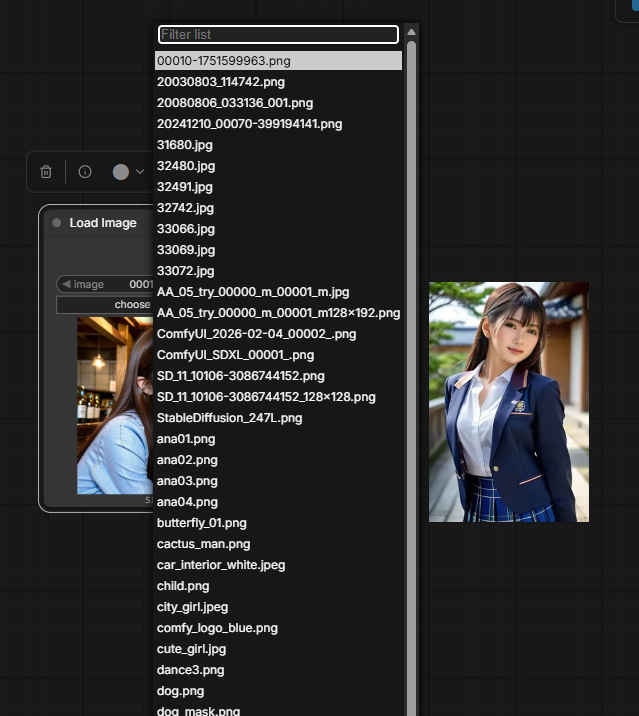The height and width of the screenshot is (716, 639).
Task: Pick 33069.jpg in the list
Action: coord(278,250)
